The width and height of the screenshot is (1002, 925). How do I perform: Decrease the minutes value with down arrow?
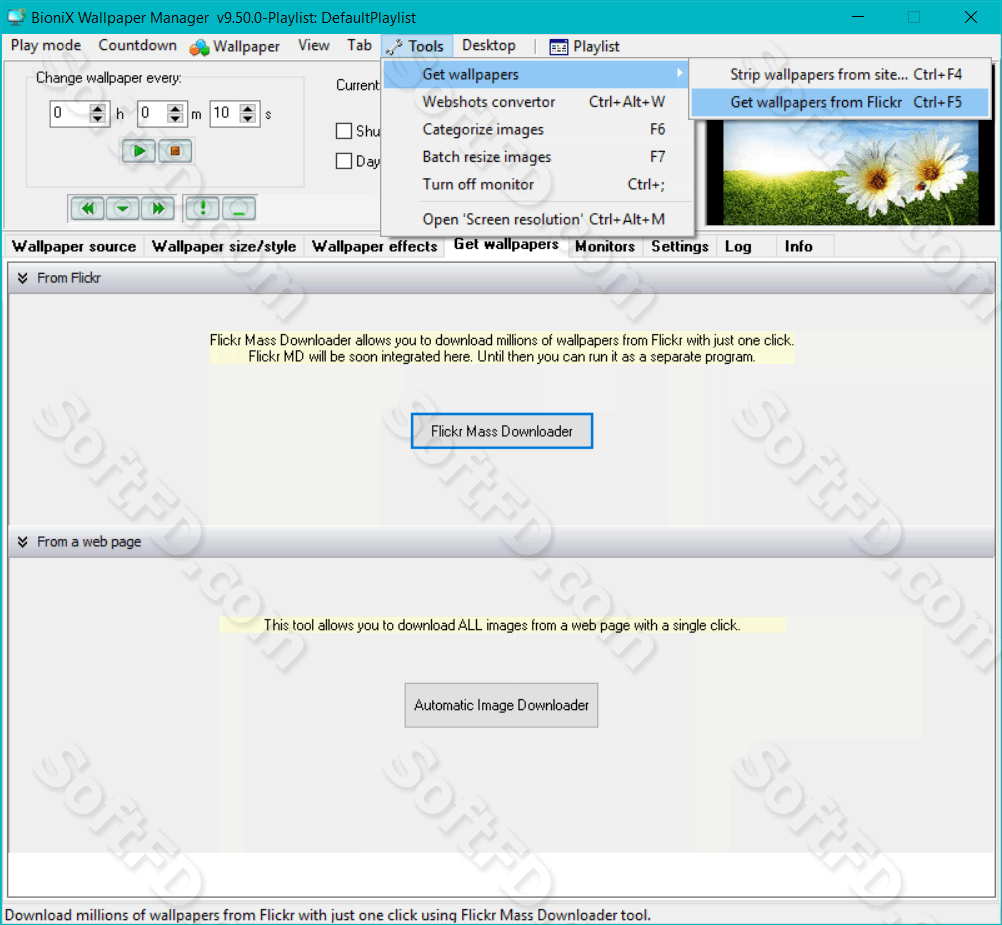pyautogui.click(x=175, y=119)
